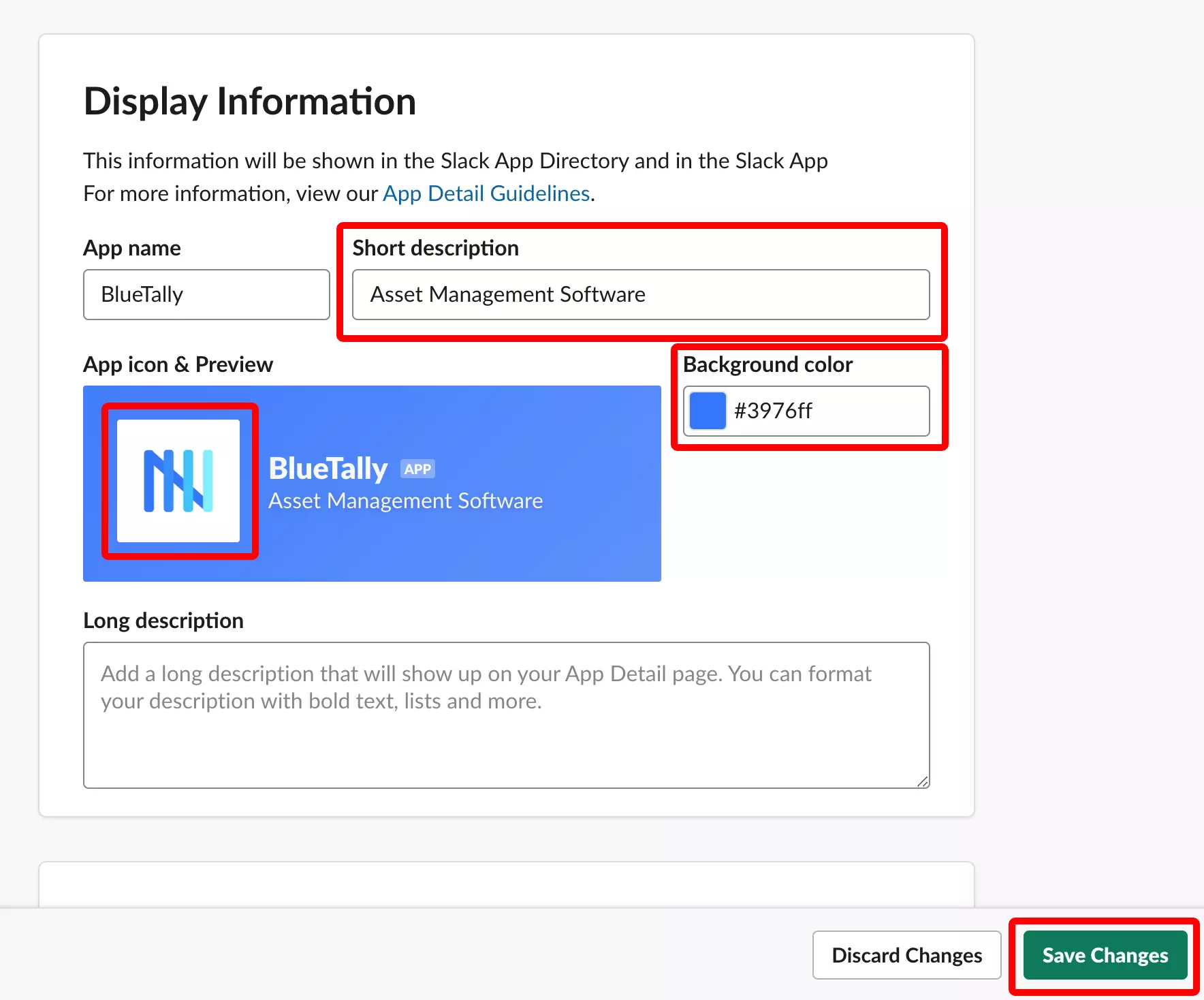
Task: Click the App name field containing BlueTally
Action: click(x=206, y=294)
